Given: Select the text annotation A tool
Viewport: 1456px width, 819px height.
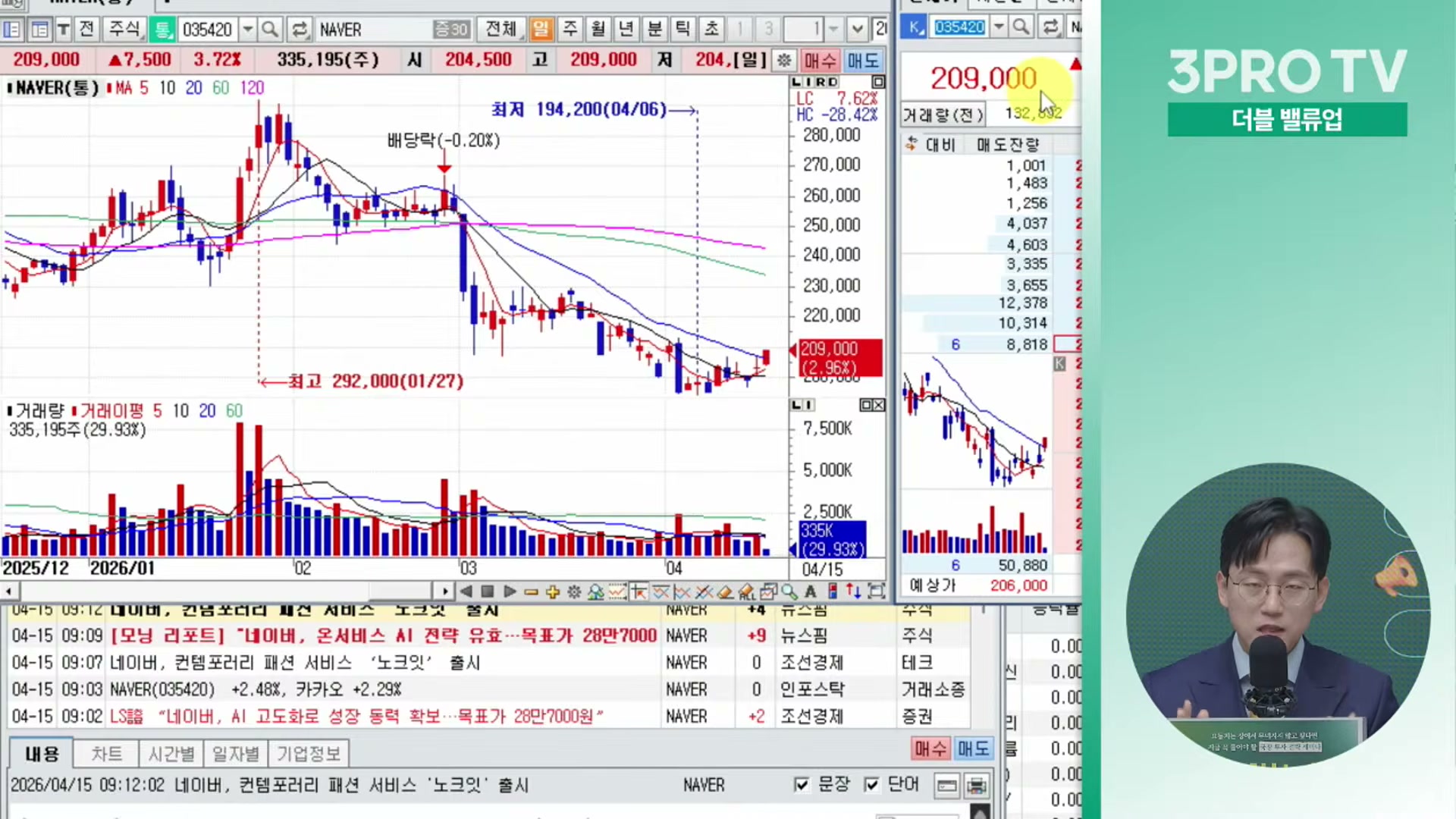Looking at the screenshot, I should click(x=811, y=591).
